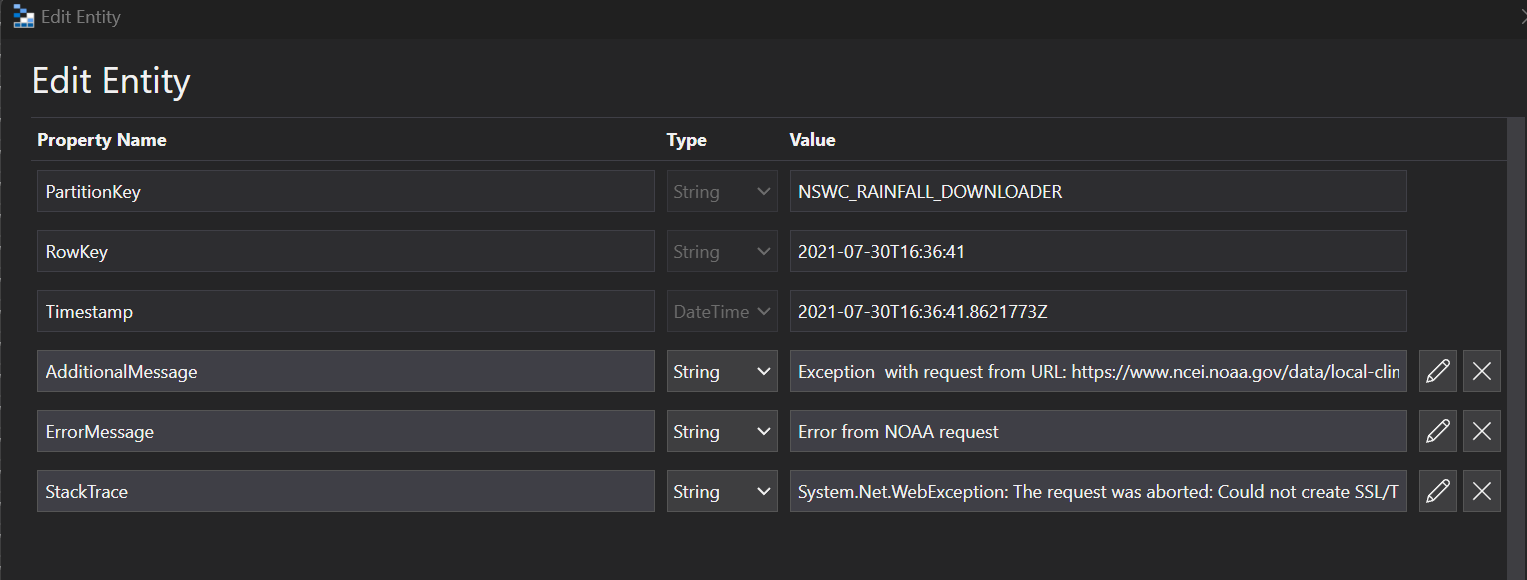
Task: Edit the StackTrace value with pencil icon
Action: [x=1438, y=491]
